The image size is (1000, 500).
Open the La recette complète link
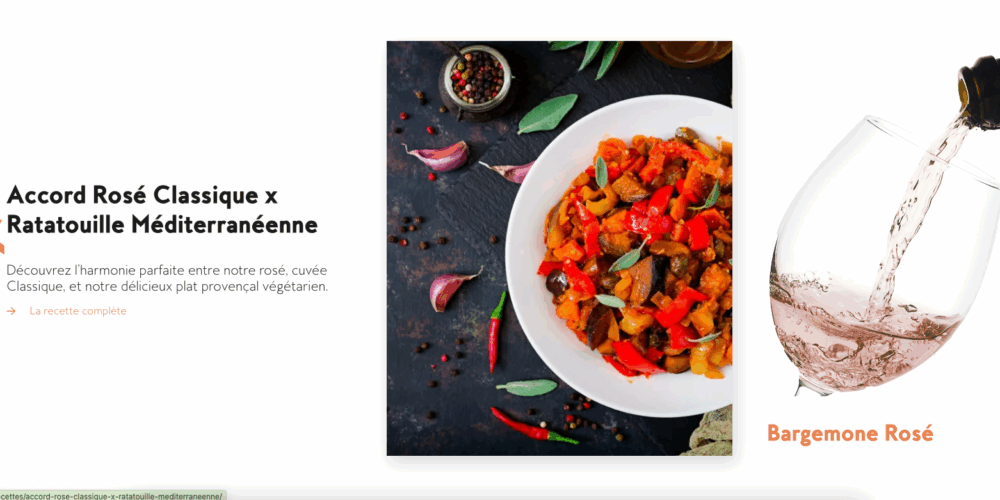[x=78, y=311]
